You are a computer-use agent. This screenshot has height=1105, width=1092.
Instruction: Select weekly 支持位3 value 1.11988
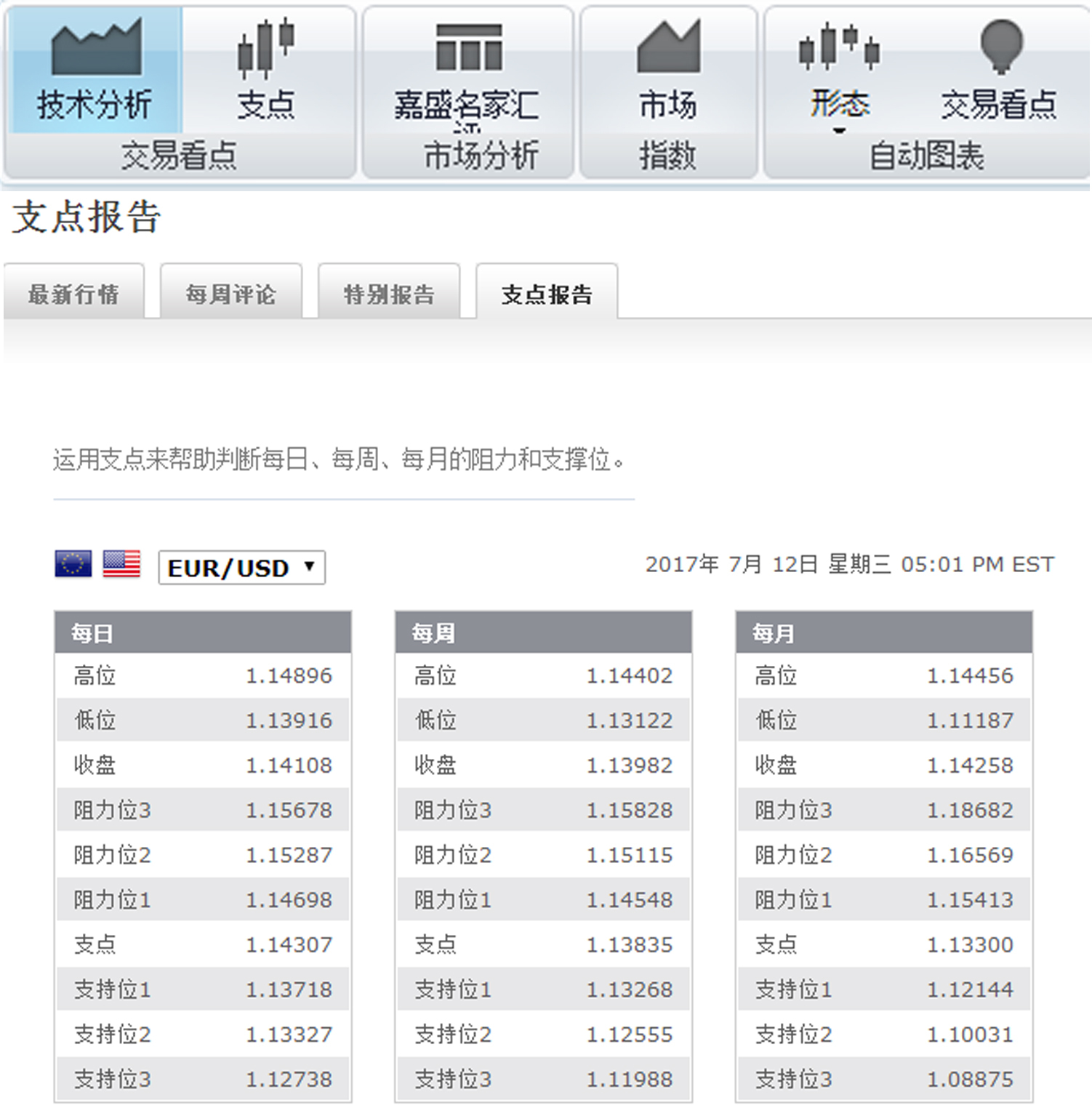point(630,1080)
